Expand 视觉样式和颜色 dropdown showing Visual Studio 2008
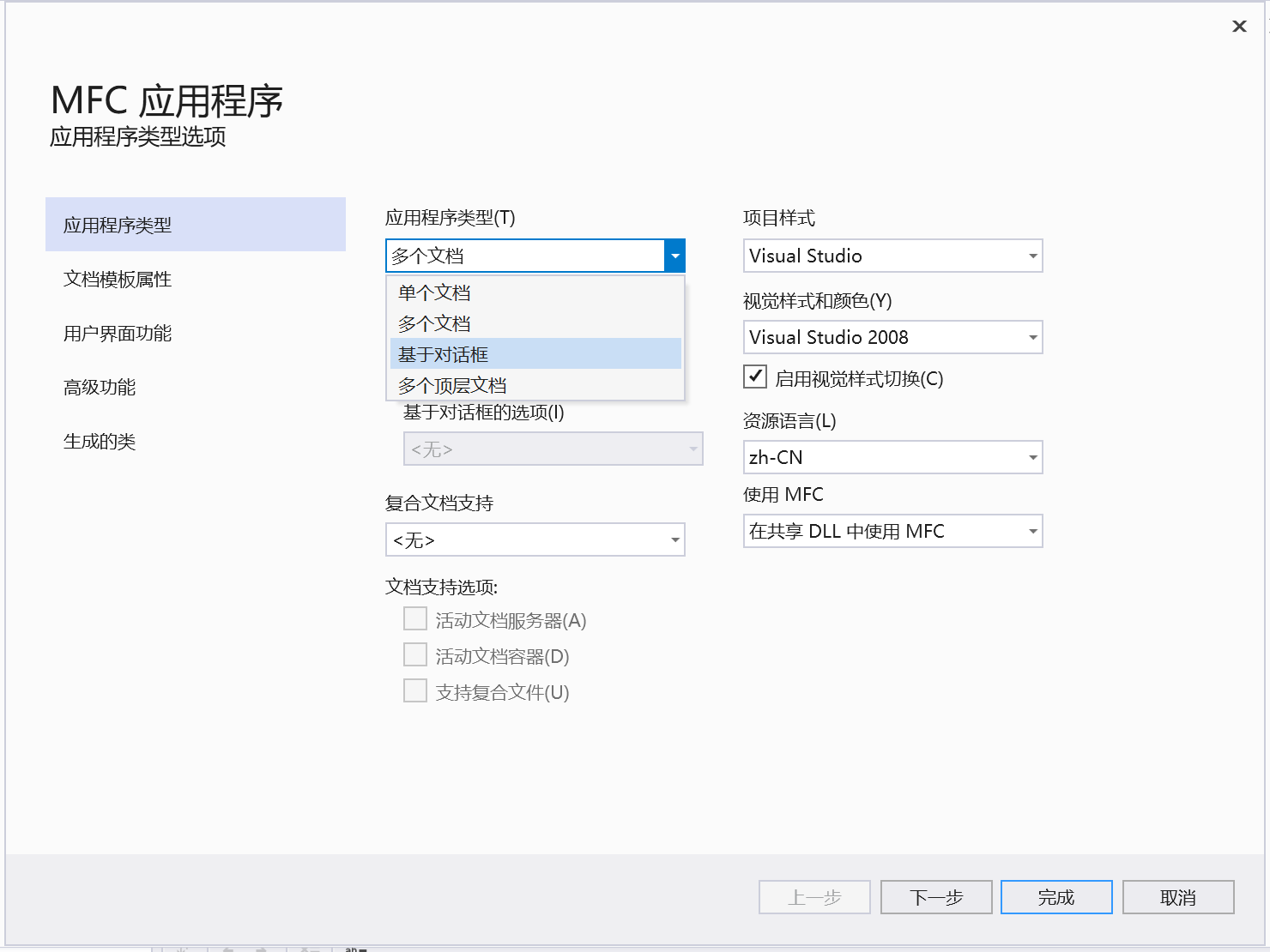Image resolution: width=1270 pixels, height=952 pixels. pos(892,337)
